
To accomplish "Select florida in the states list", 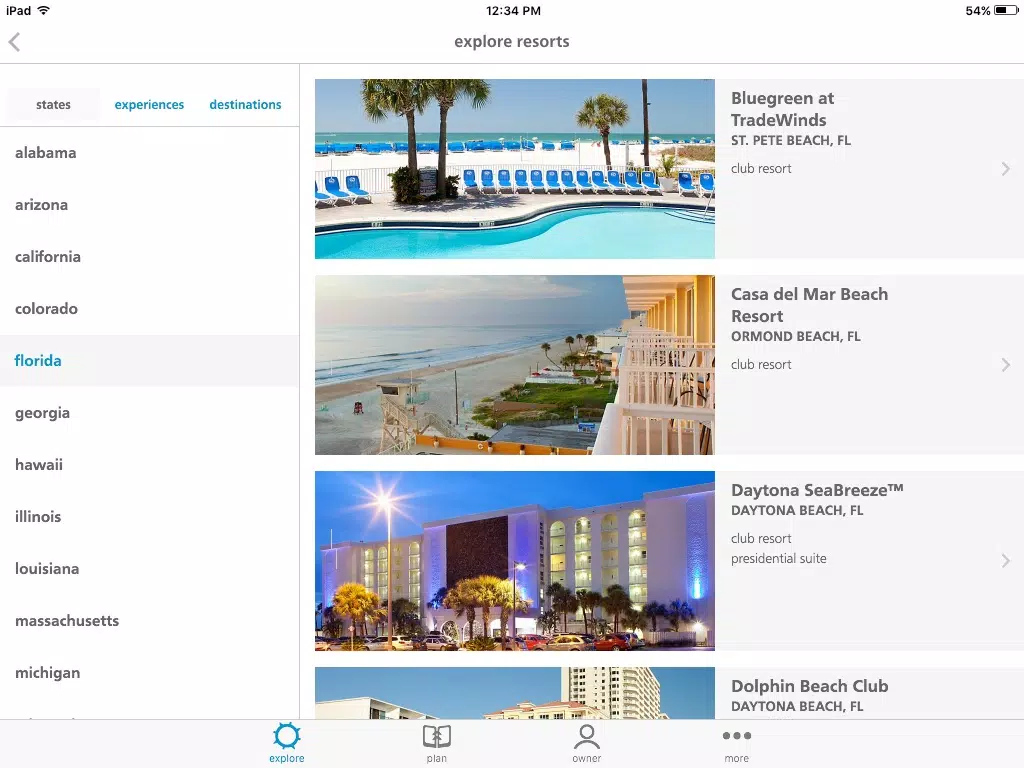I will [x=150, y=360].
